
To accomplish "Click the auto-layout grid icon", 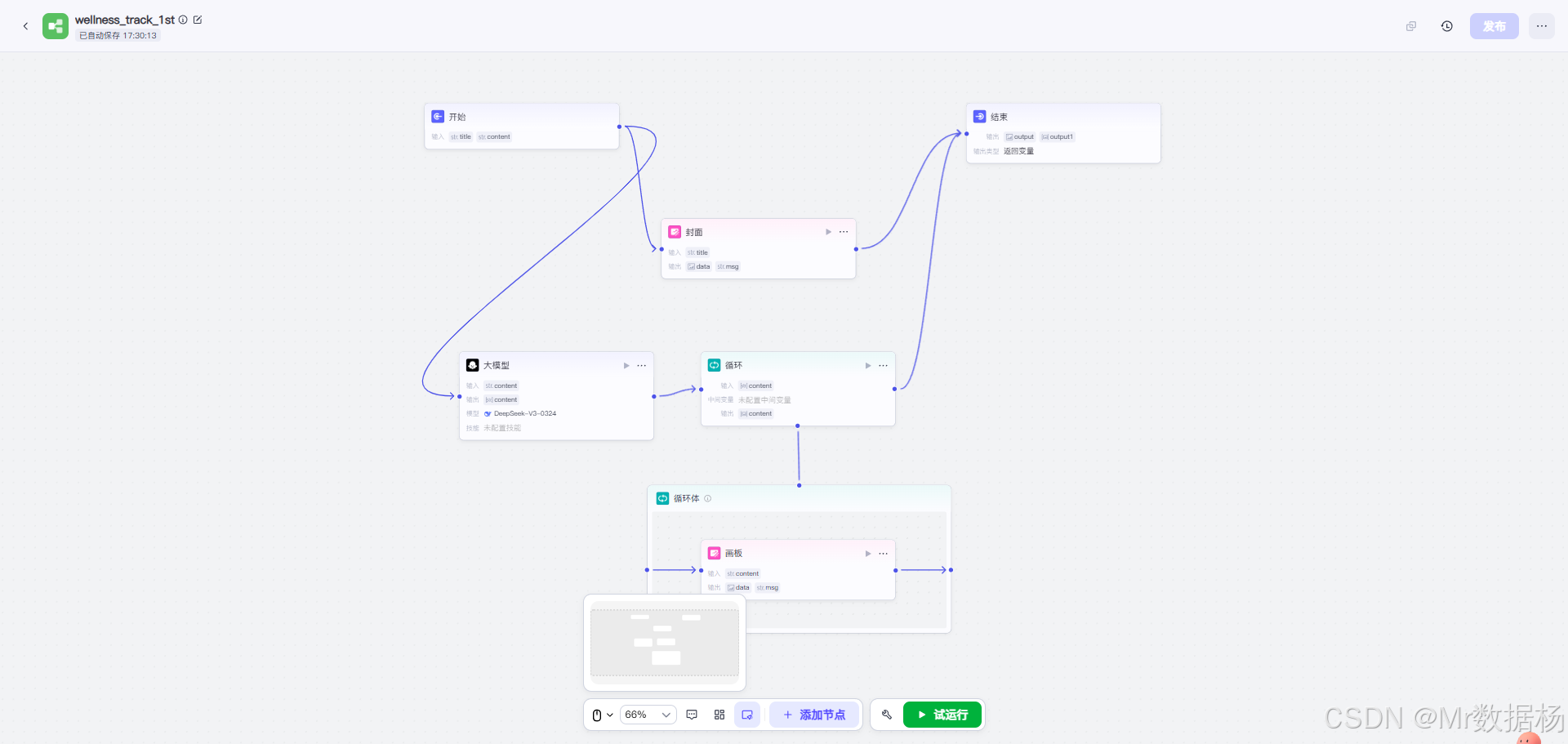I will (x=719, y=715).
